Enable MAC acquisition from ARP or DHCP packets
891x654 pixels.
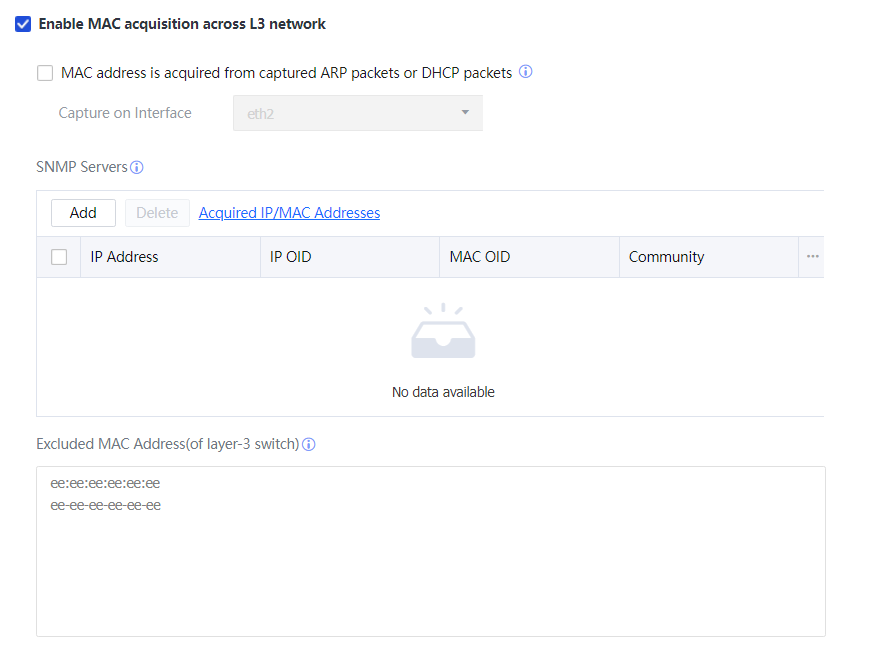pyautogui.click(x=45, y=73)
